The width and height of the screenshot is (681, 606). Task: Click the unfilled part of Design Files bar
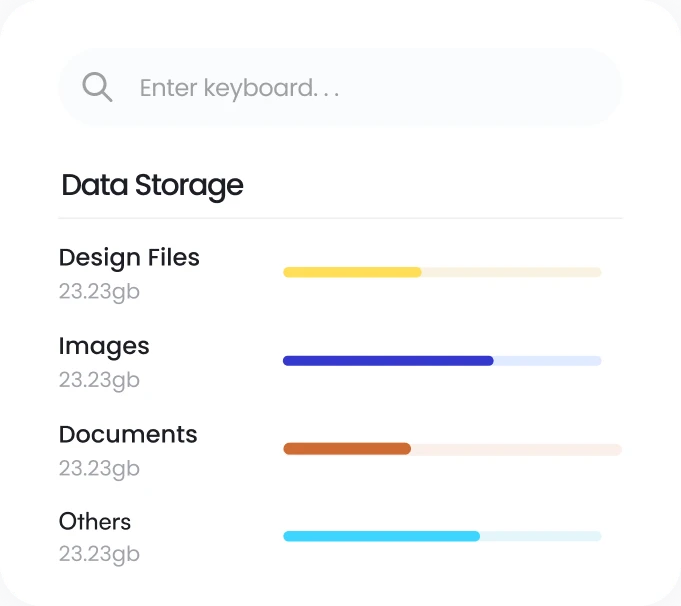[511, 272]
